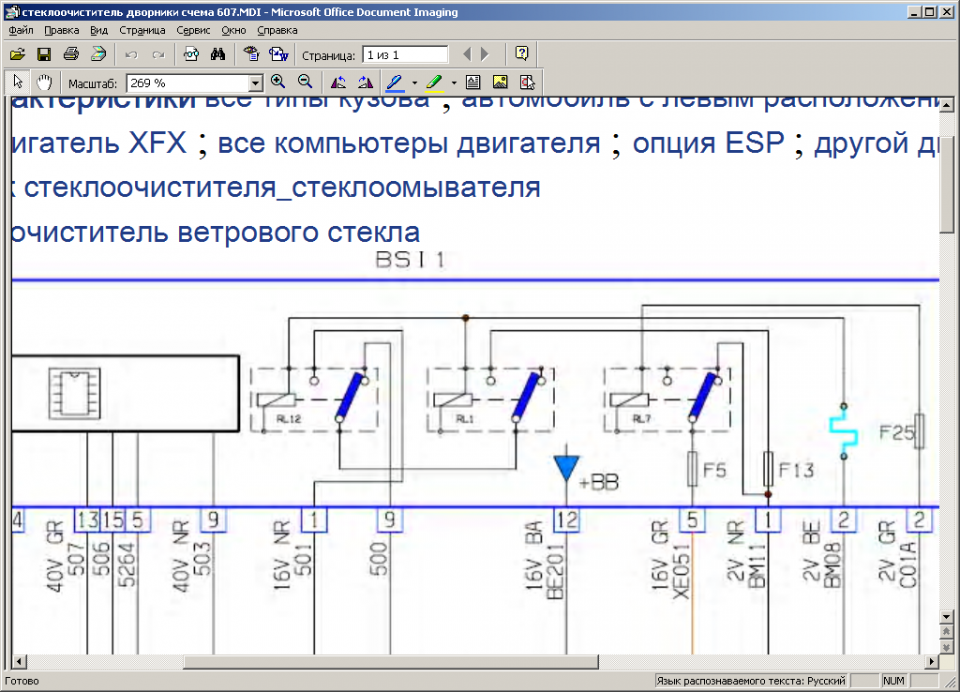
Task: Click the Help question mark button
Action: (521, 54)
